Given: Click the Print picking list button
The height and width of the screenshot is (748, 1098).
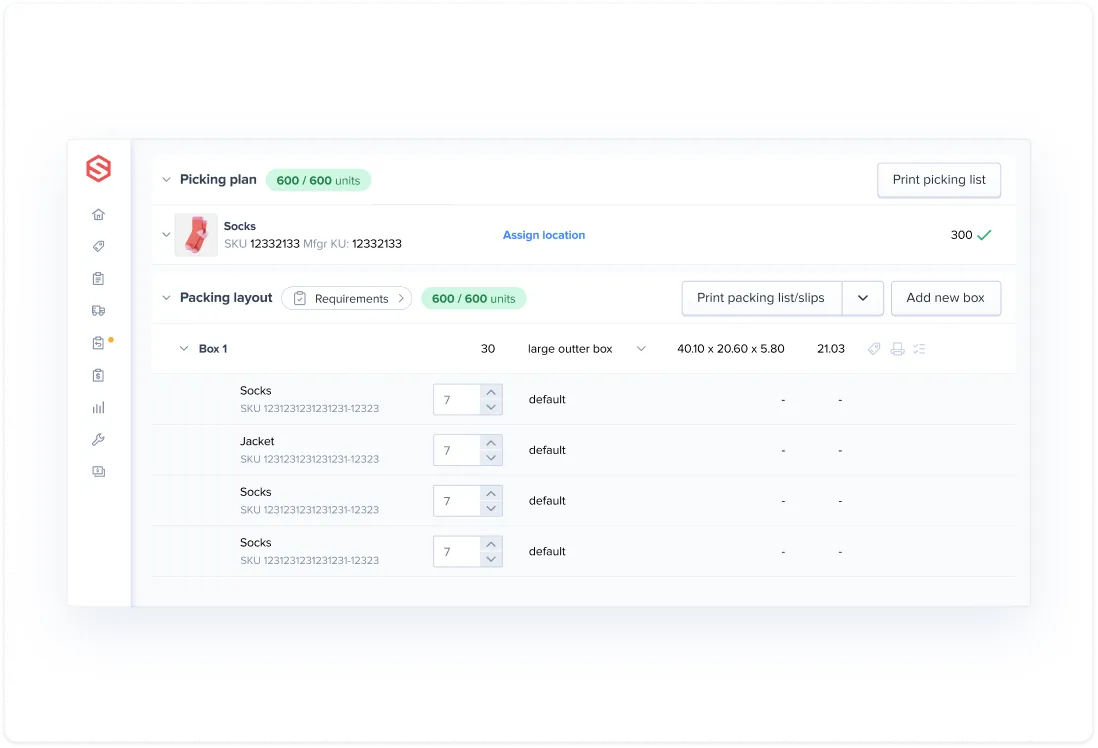Looking at the screenshot, I should click(x=938, y=180).
